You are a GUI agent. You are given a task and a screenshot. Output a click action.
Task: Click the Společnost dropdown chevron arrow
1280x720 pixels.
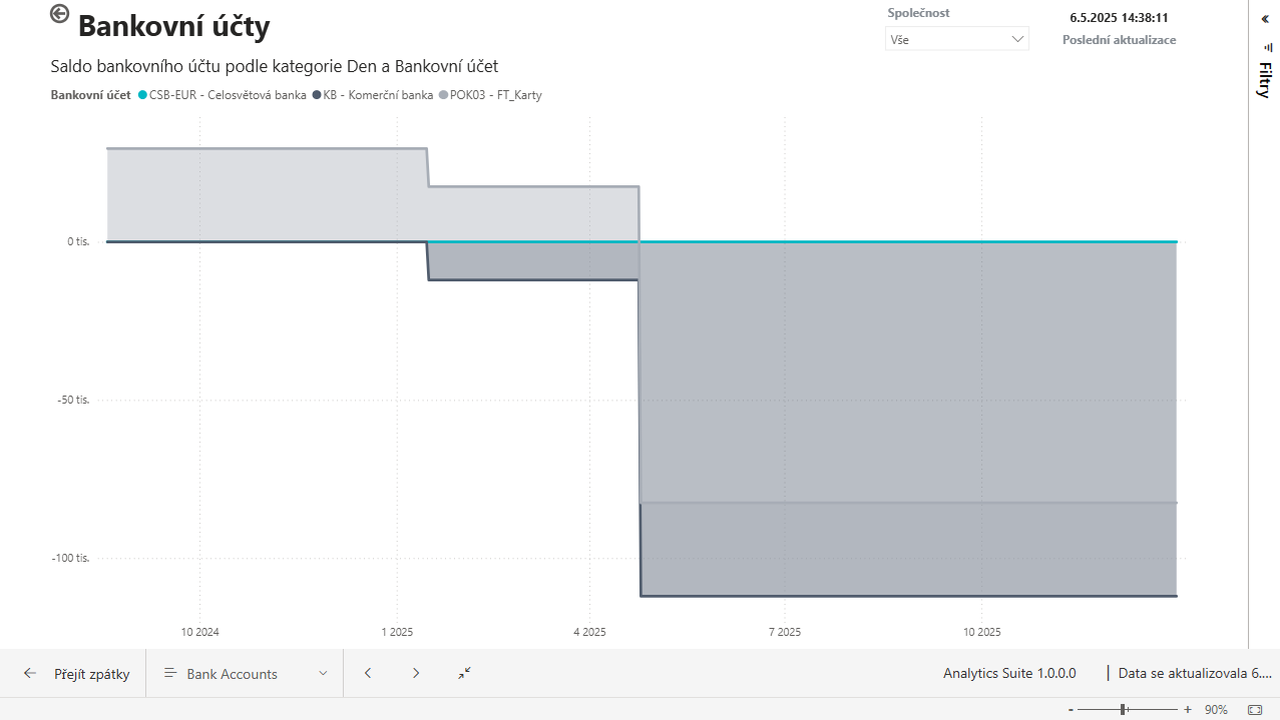[x=1018, y=39]
